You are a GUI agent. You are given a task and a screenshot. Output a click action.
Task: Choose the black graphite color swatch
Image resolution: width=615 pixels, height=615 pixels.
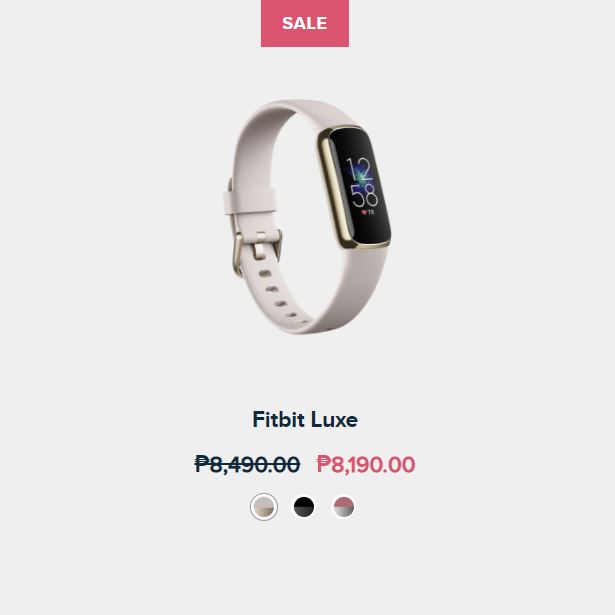click(304, 507)
